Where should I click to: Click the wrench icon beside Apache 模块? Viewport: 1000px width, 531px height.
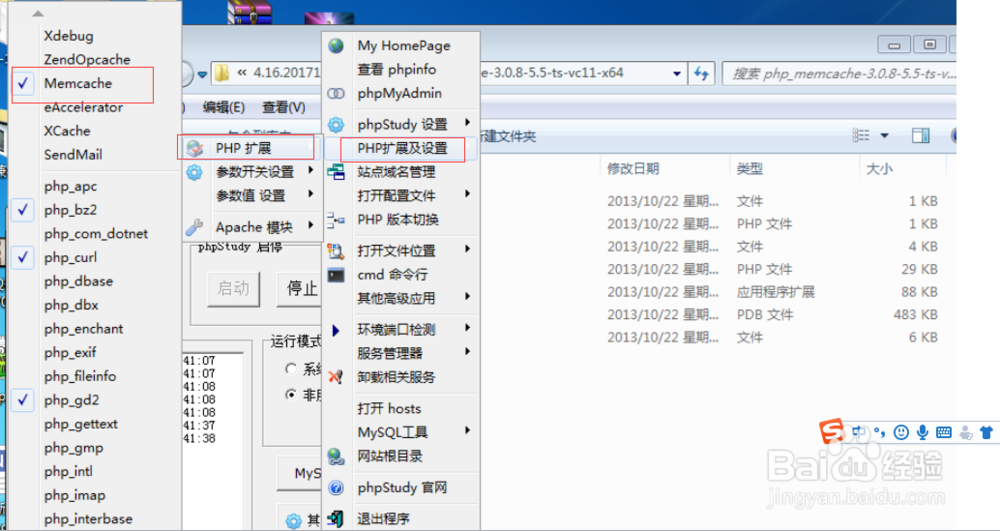click(194, 227)
